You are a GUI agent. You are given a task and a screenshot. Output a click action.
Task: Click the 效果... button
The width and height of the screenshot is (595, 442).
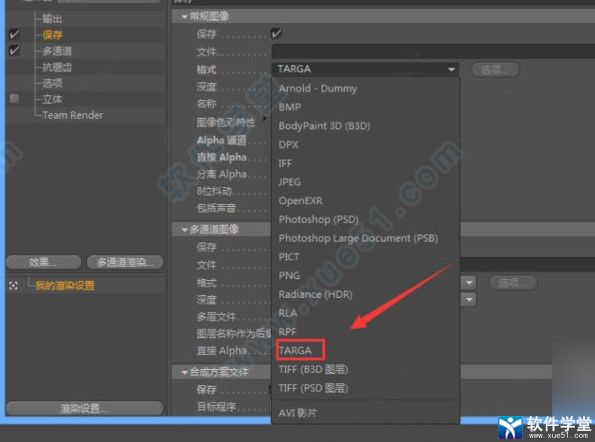[44, 262]
